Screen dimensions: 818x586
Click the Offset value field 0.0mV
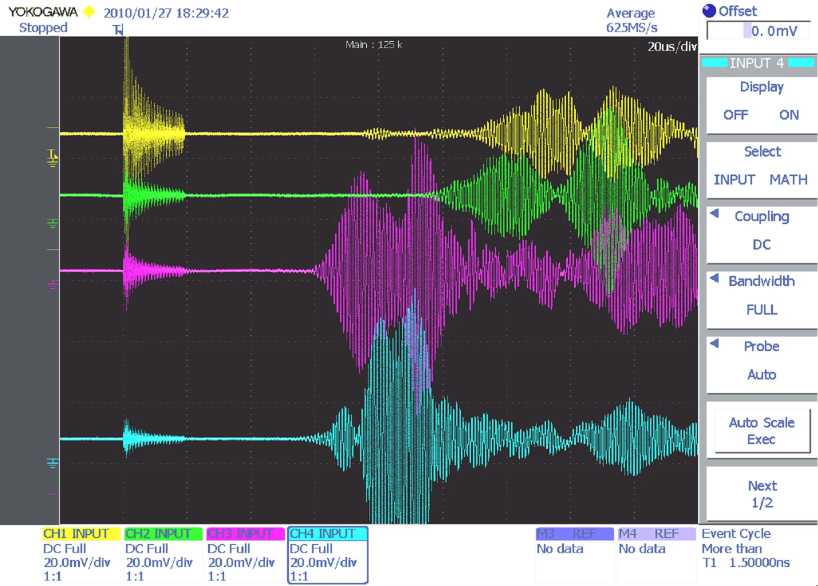coord(757,31)
